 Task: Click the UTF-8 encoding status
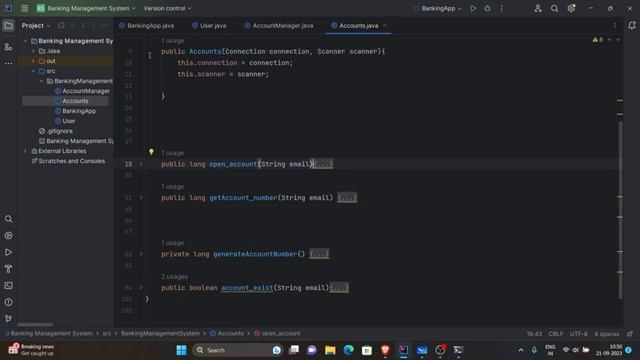click(x=578, y=333)
